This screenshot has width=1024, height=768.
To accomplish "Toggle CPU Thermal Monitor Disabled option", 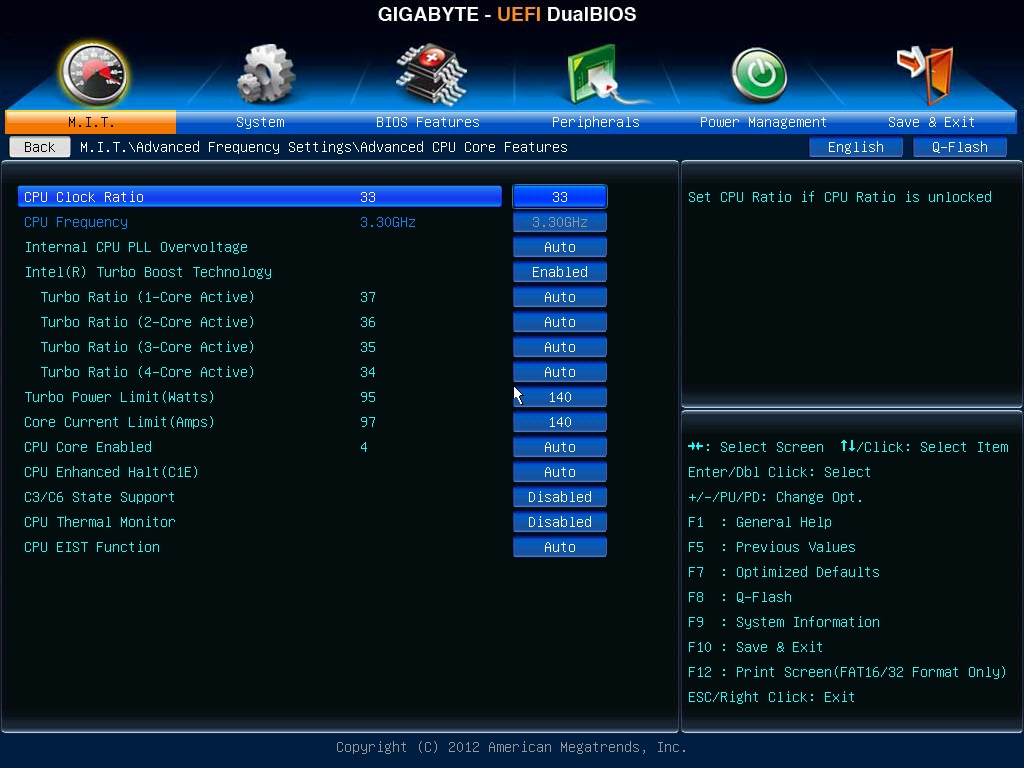I will (560, 522).
